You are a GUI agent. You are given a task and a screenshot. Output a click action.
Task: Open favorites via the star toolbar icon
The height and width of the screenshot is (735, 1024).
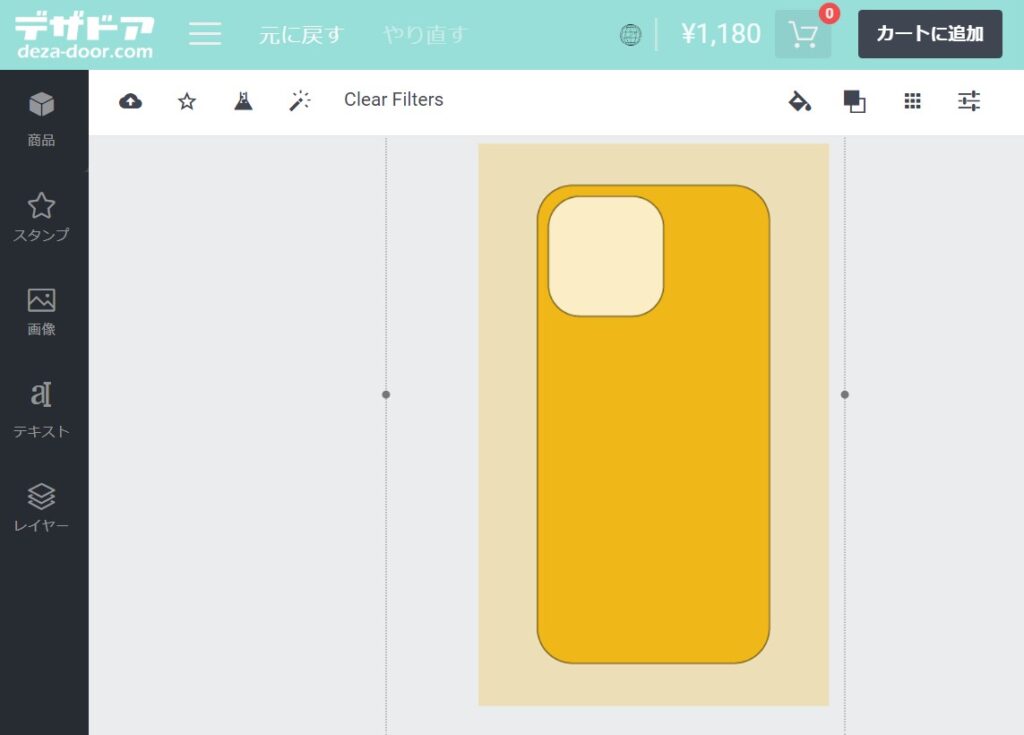(x=186, y=100)
